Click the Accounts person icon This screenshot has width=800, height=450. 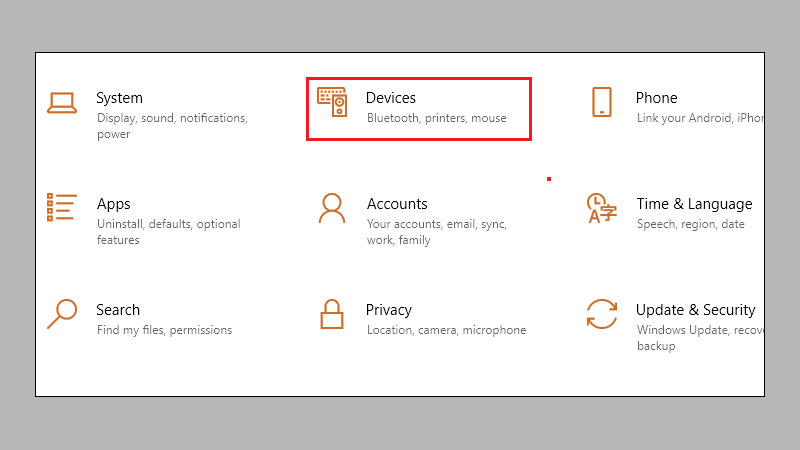pos(332,208)
